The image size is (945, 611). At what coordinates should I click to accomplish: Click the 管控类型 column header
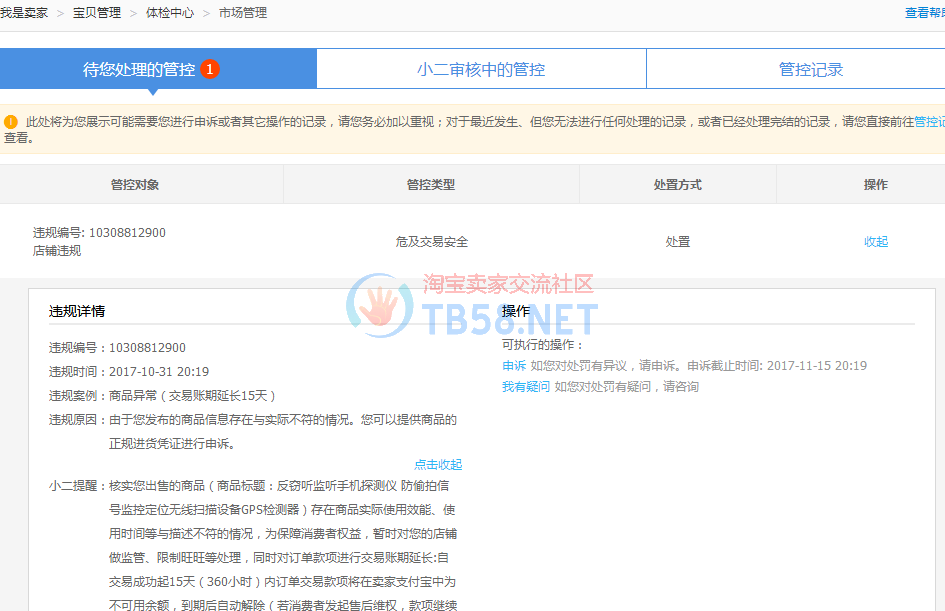coord(431,185)
